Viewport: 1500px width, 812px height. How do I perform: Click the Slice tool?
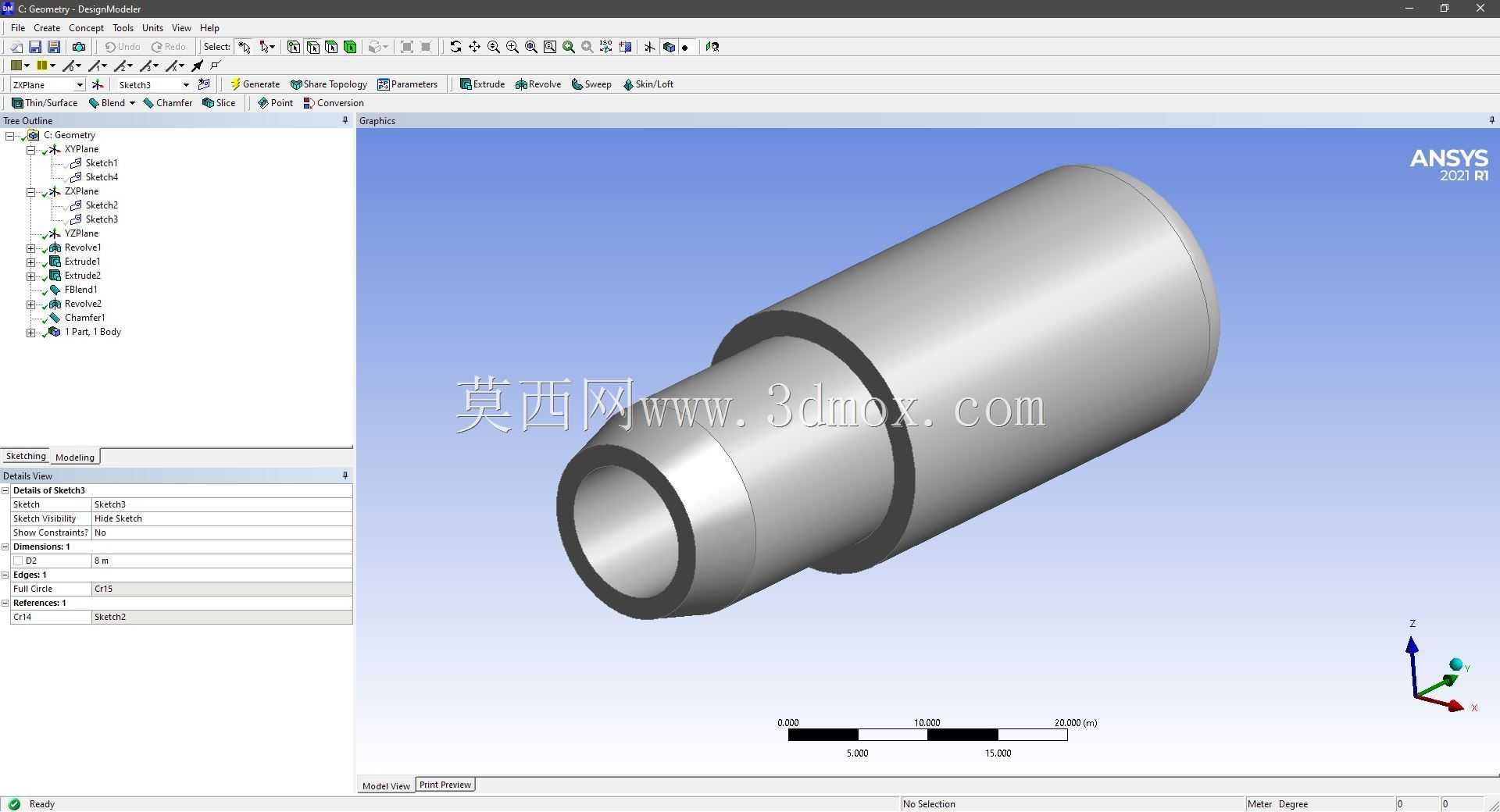[x=219, y=103]
